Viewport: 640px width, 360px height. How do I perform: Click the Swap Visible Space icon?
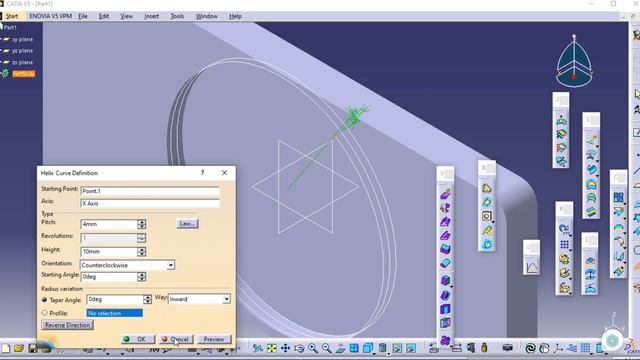click(411, 348)
